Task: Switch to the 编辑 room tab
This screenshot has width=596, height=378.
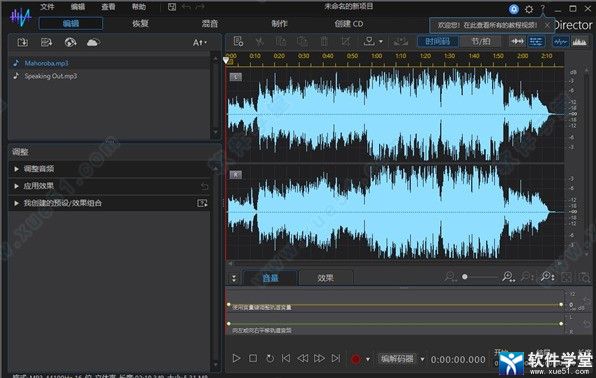Action: pyautogui.click(x=71, y=24)
